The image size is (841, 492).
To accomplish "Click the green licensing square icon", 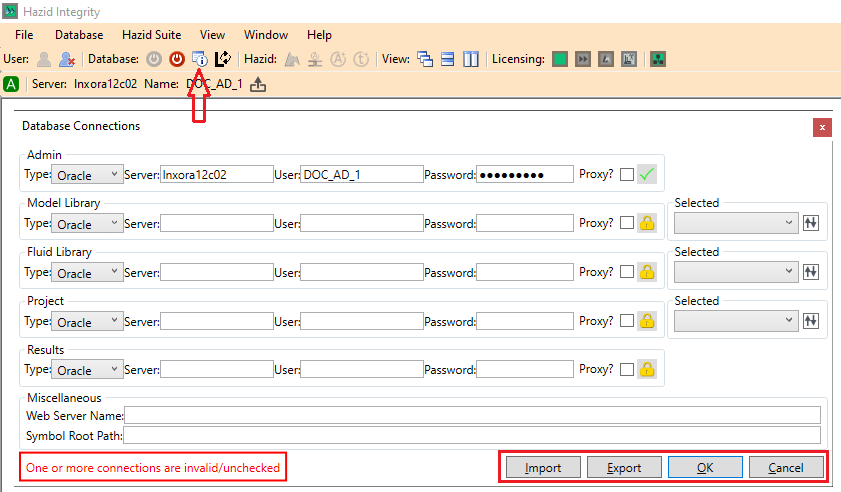I will point(560,59).
